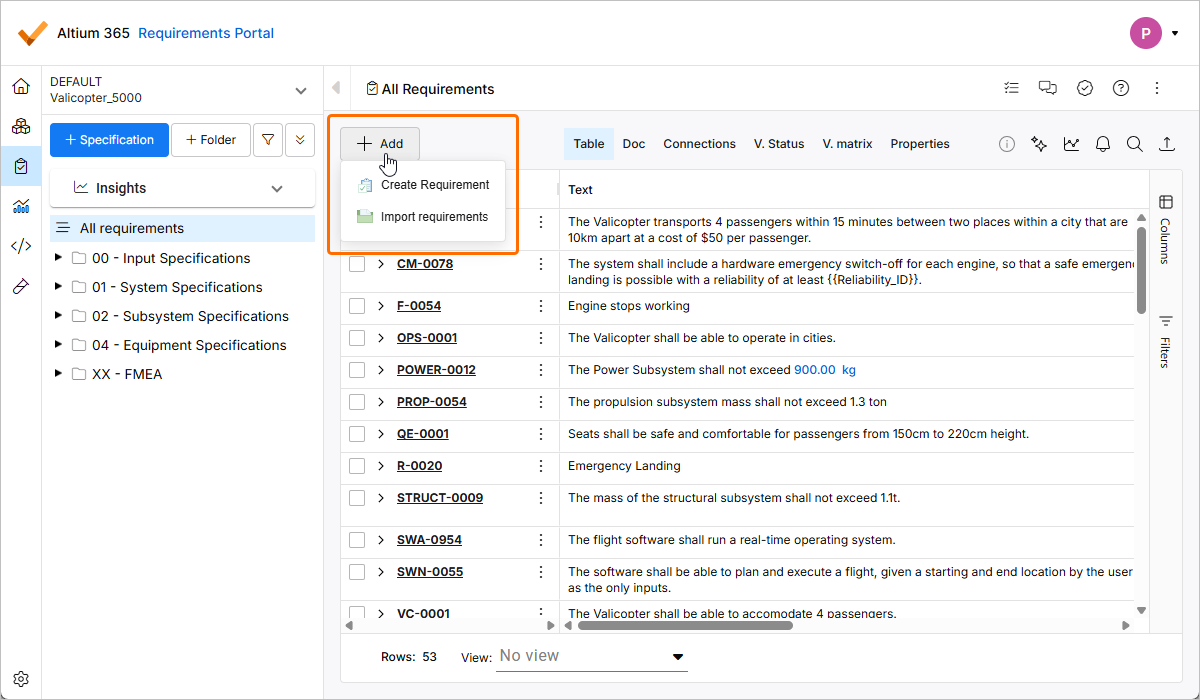Select the Table tab

[589, 144]
